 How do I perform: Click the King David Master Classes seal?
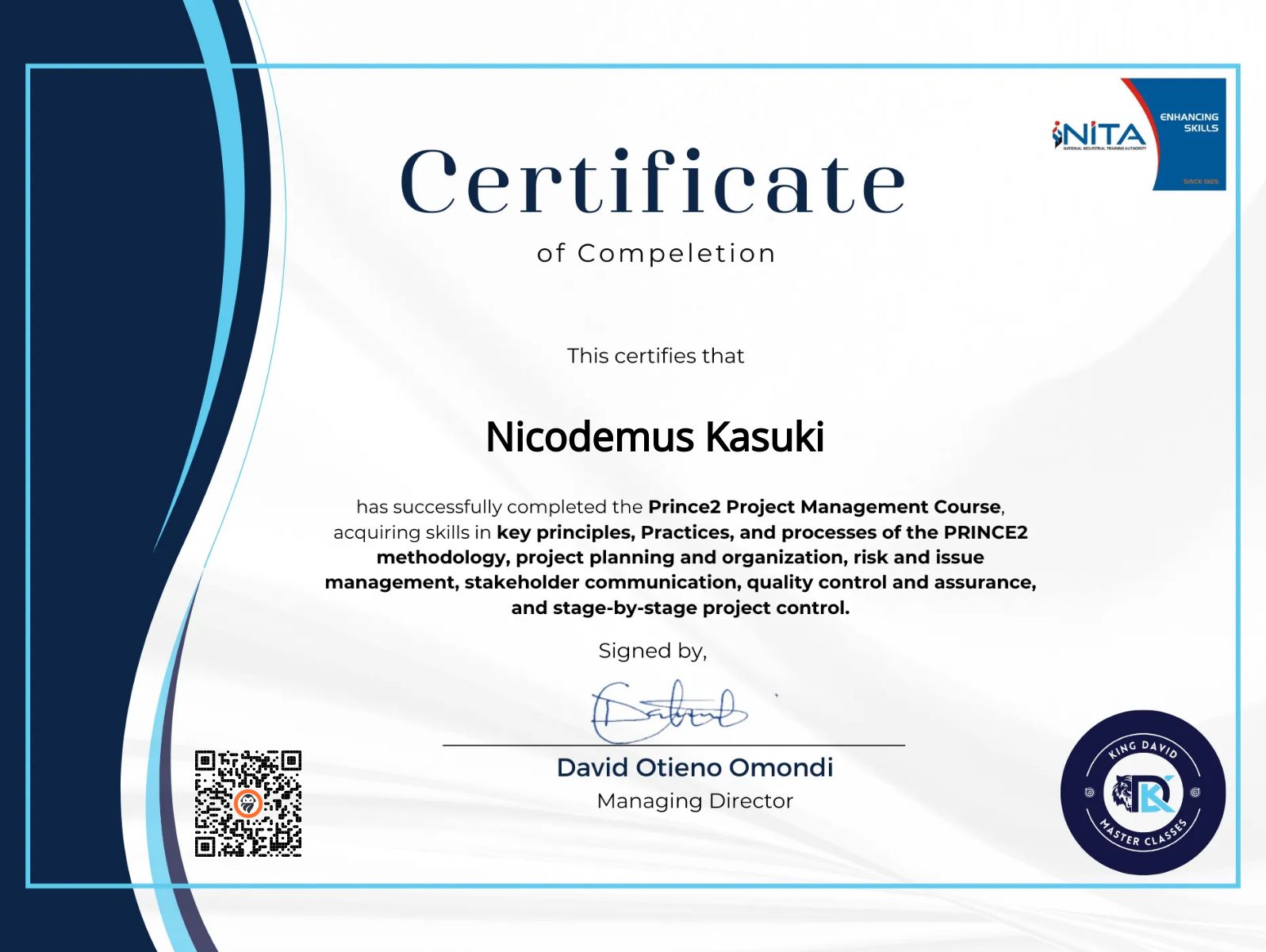(x=1143, y=793)
